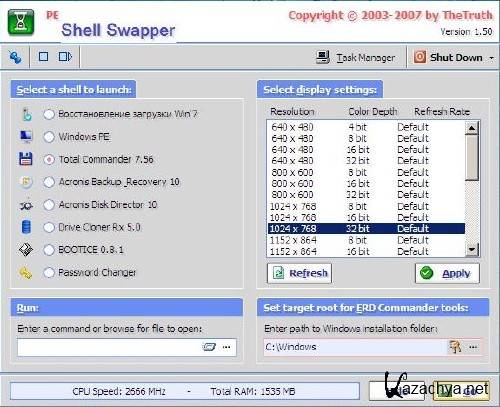
Task: Select the 800 x 600 16 bit row
Action: coord(366,183)
